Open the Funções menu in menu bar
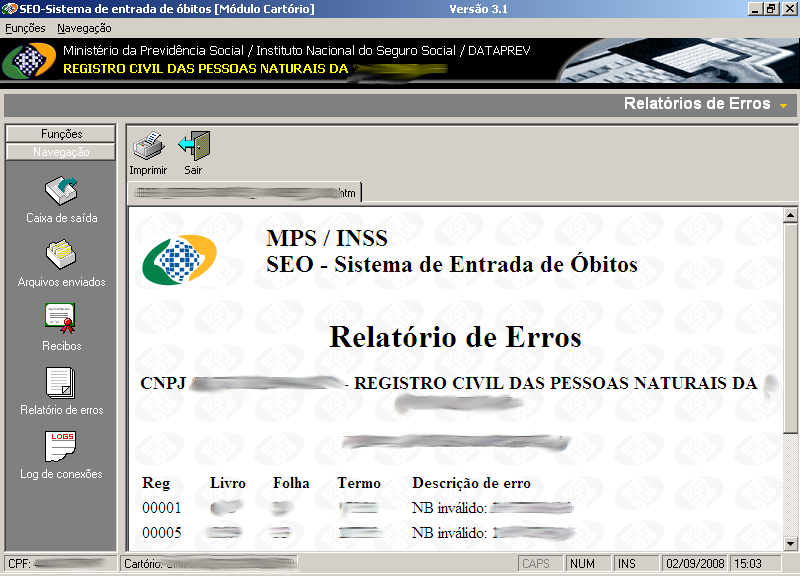The image size is (800, 576). [x=25, y=28]
